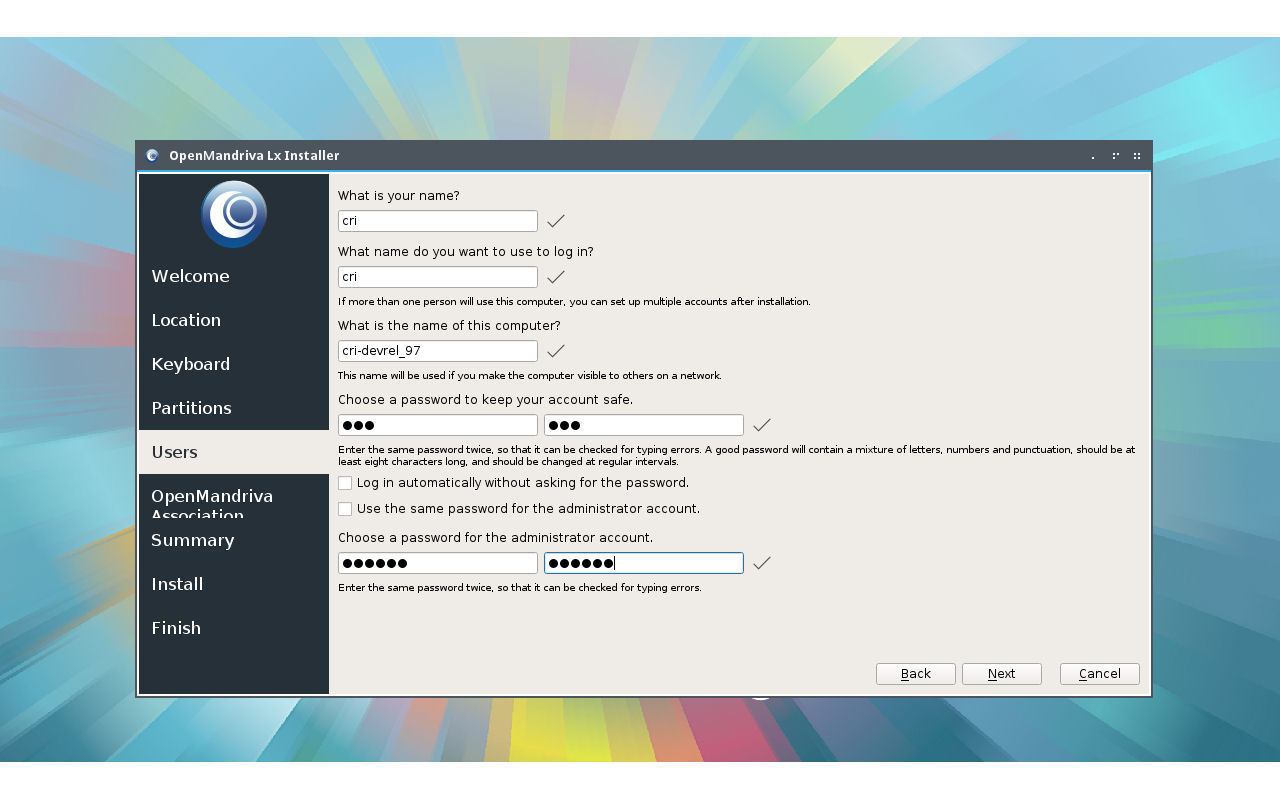Click the checkmark beside the name field

pos(556,221)
